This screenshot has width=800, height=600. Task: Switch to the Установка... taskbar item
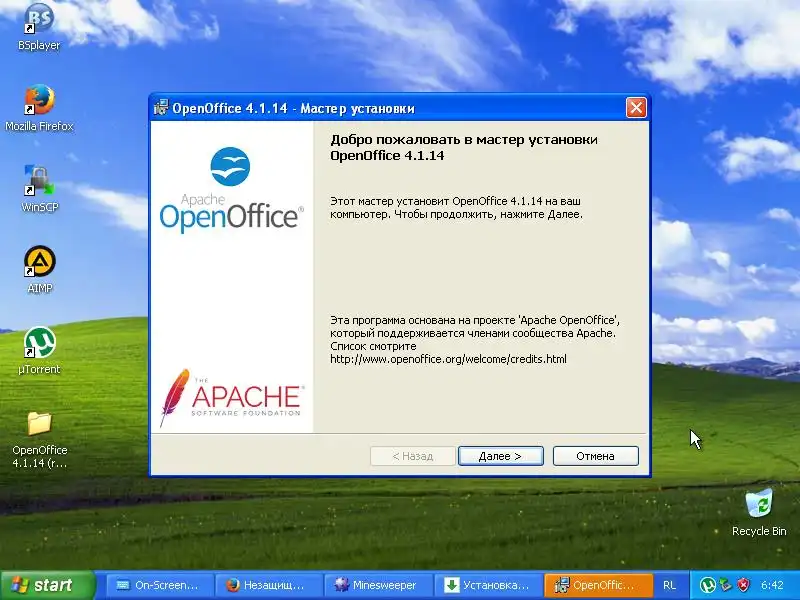coord(488,585)
